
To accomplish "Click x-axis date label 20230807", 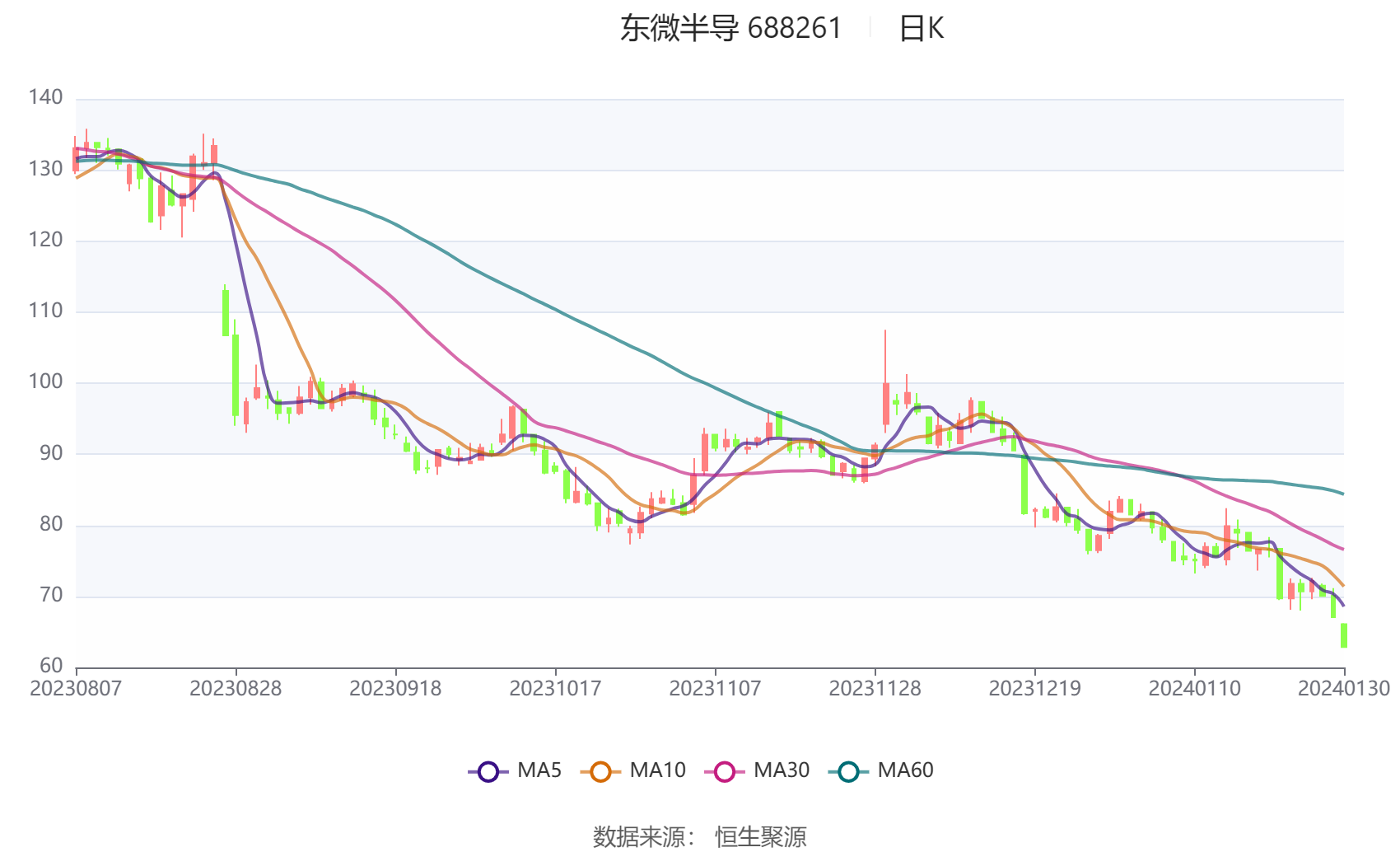I will click(x=76, y=689).
